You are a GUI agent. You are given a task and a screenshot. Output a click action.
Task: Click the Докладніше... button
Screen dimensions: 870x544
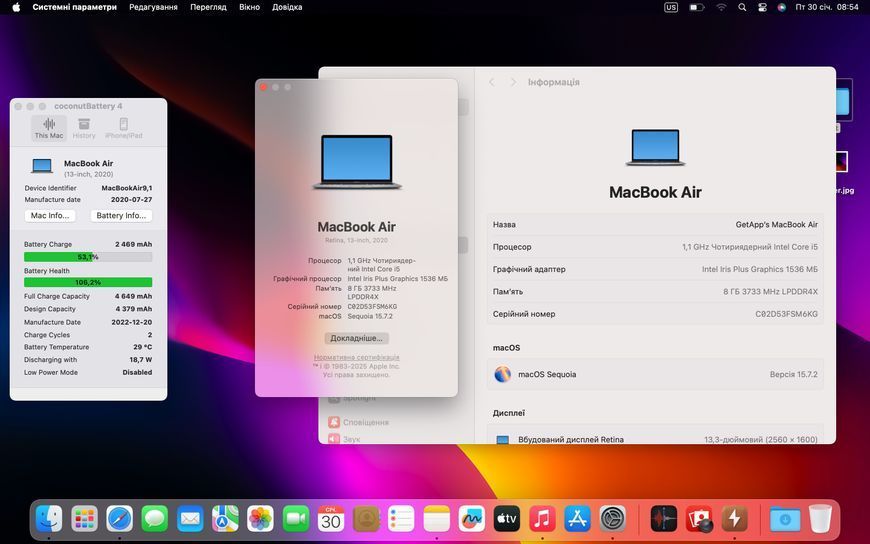356,338
